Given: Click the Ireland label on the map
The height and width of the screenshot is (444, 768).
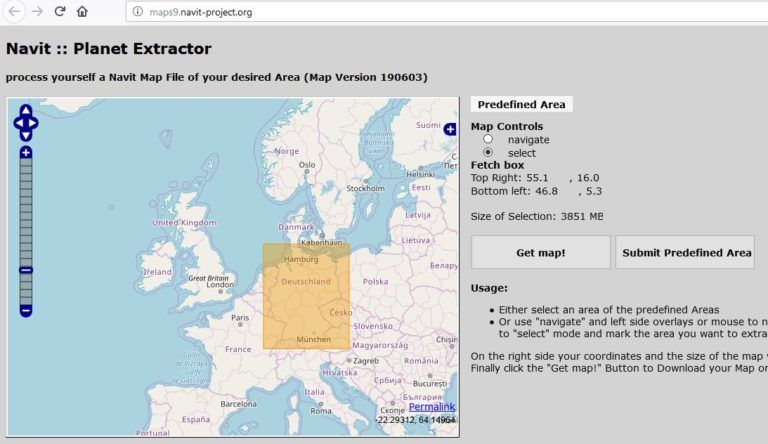Looking at the screenshot, I should (157, 272).
